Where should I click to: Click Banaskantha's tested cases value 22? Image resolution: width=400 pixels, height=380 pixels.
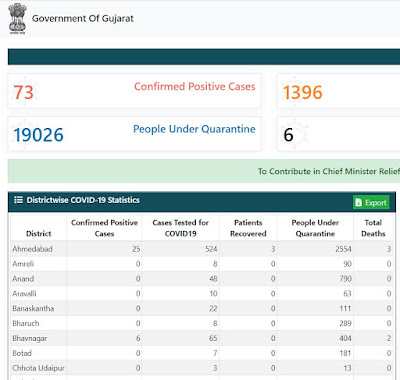(213, 308)
